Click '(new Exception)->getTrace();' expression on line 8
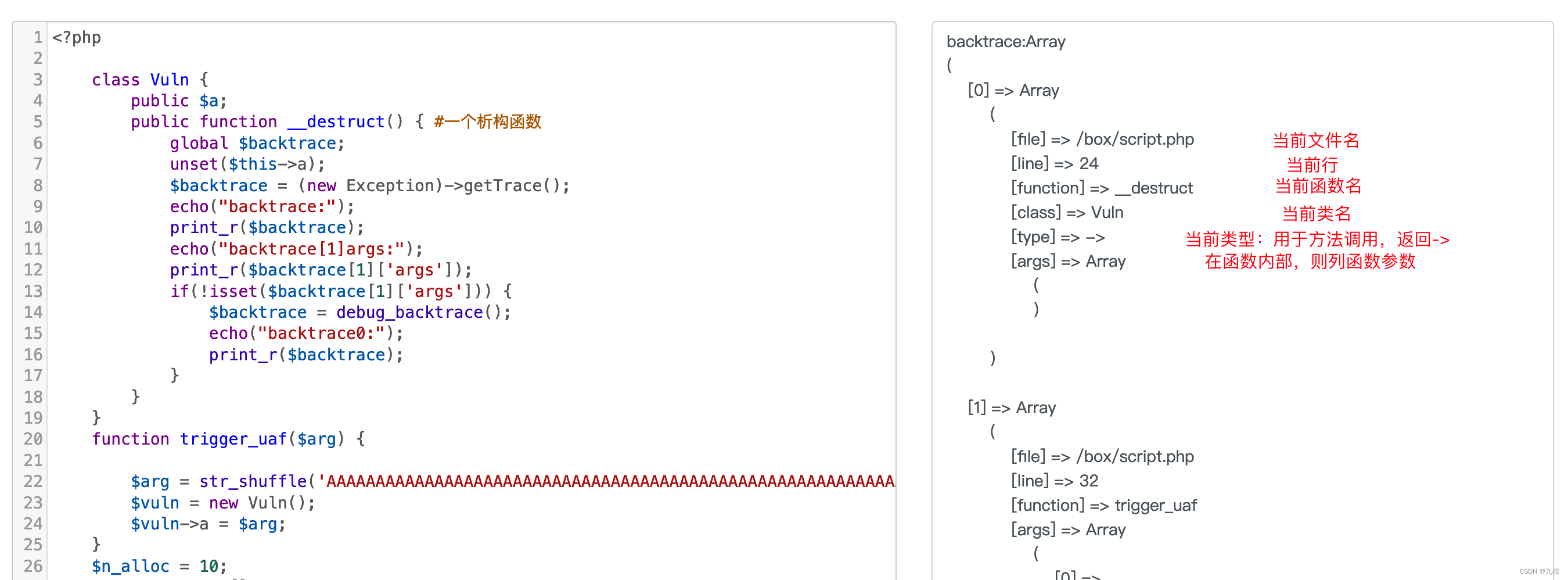The height and width of the screenshot is (580, 1568). click(x=434, y=186)
